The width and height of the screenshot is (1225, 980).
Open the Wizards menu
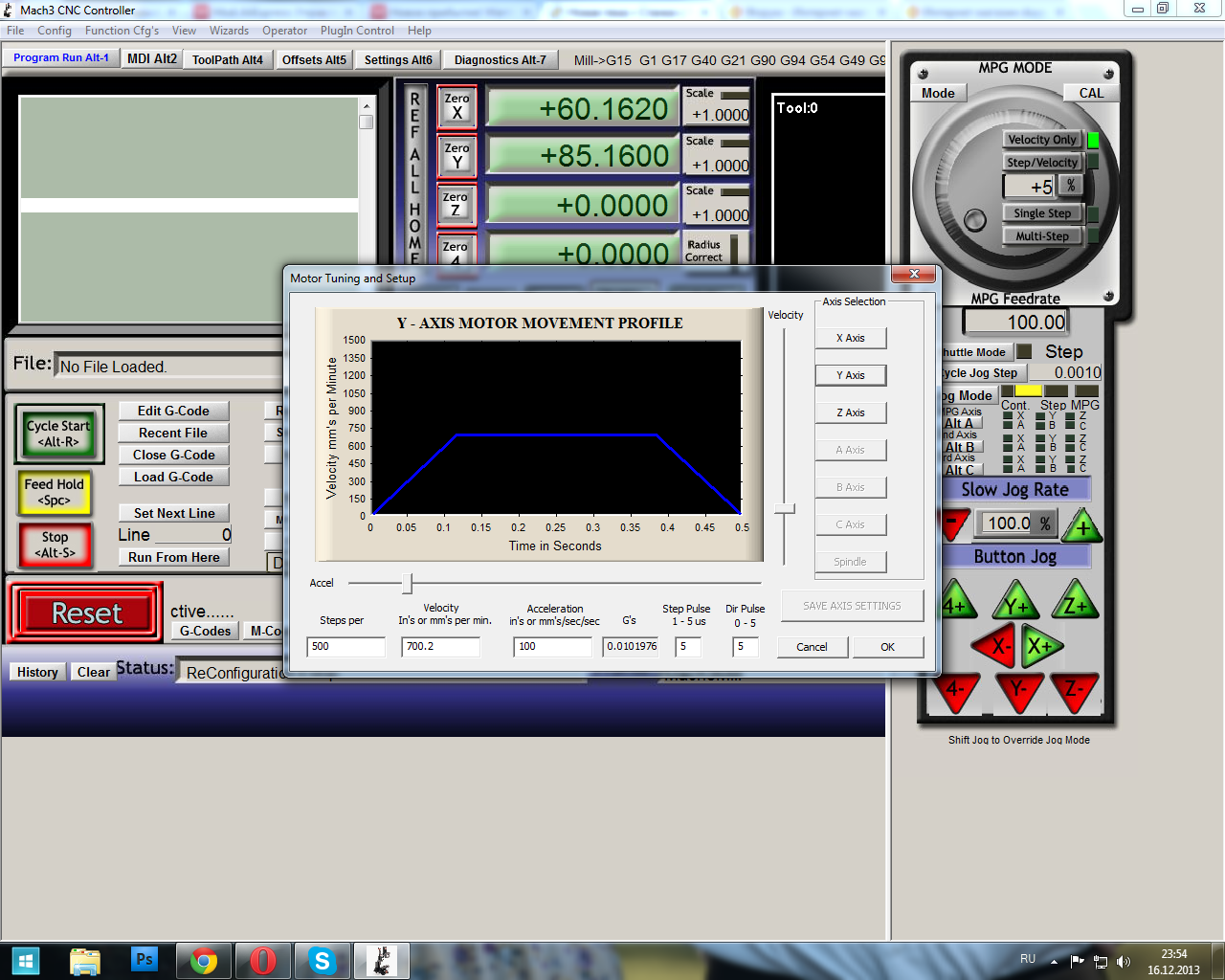[229, 31]
